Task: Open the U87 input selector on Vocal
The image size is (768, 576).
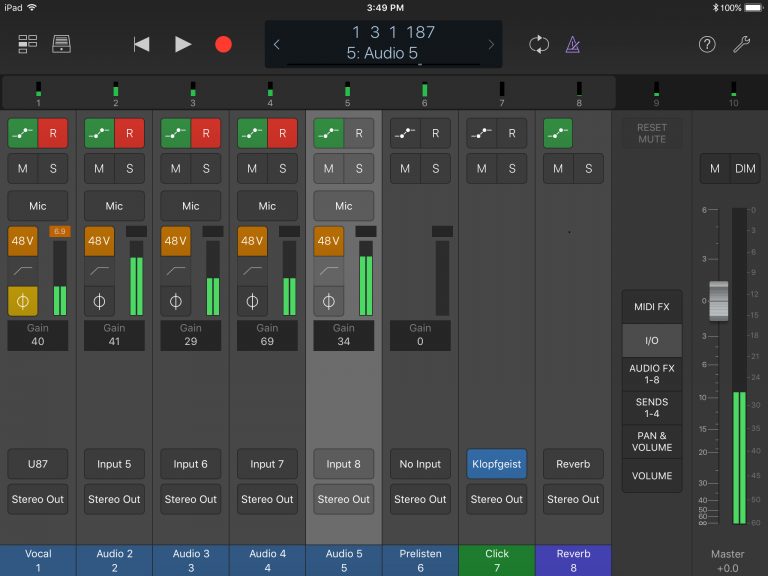Action: click(x=38, y=464)
